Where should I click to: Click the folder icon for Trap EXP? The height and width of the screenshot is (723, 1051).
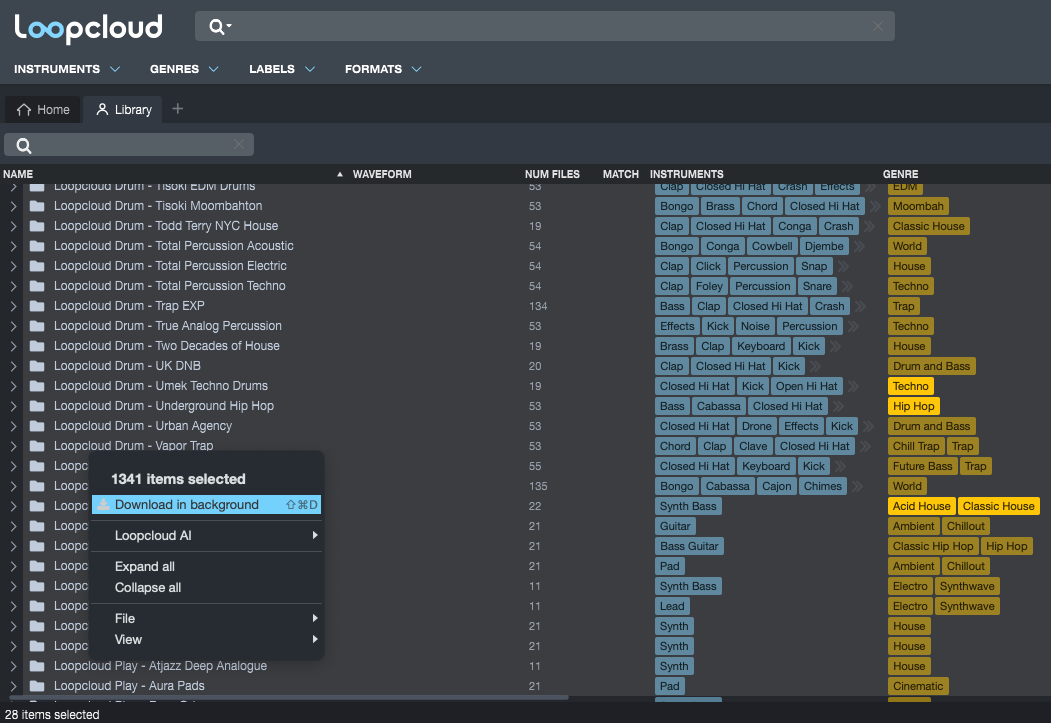click(38, 306)
